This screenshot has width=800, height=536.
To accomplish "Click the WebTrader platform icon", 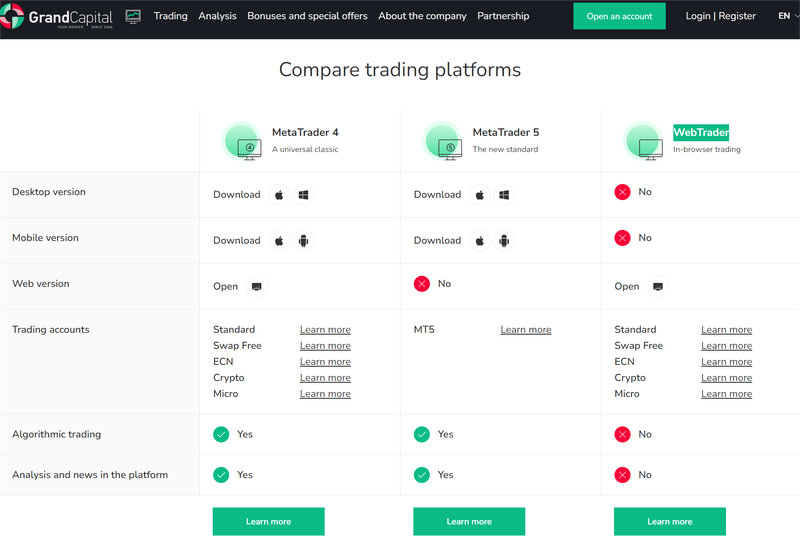I will pos(643,141).
